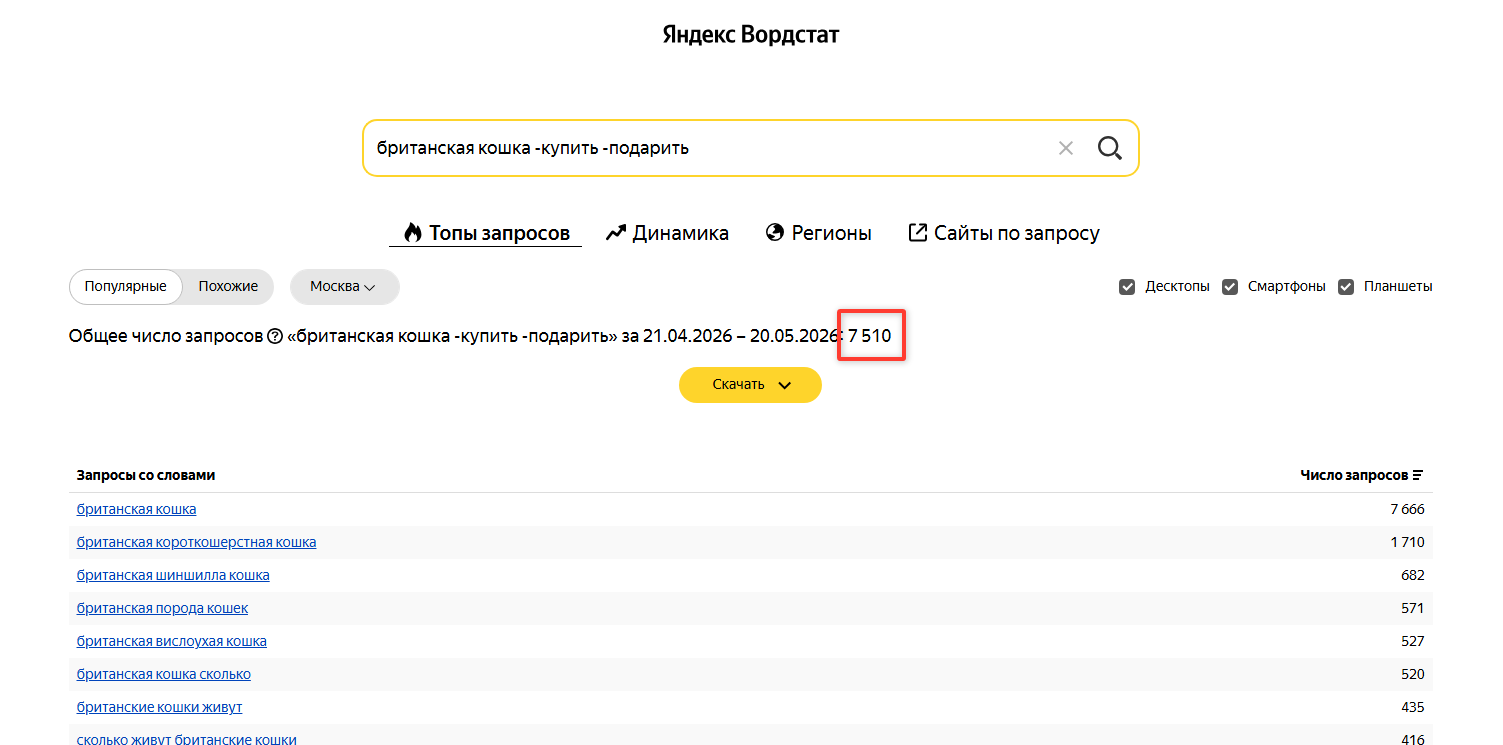Select the Популярные queries option

point(126,286)
